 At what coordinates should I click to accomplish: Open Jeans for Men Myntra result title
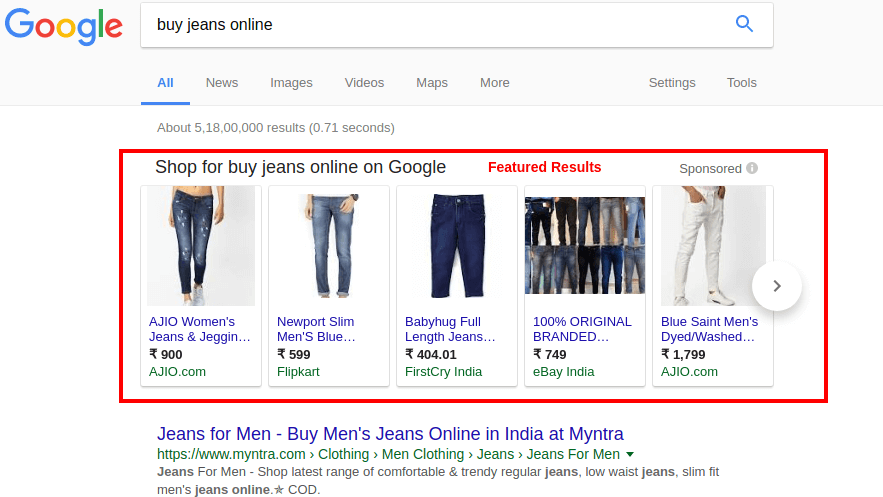[x=390, y=434]
